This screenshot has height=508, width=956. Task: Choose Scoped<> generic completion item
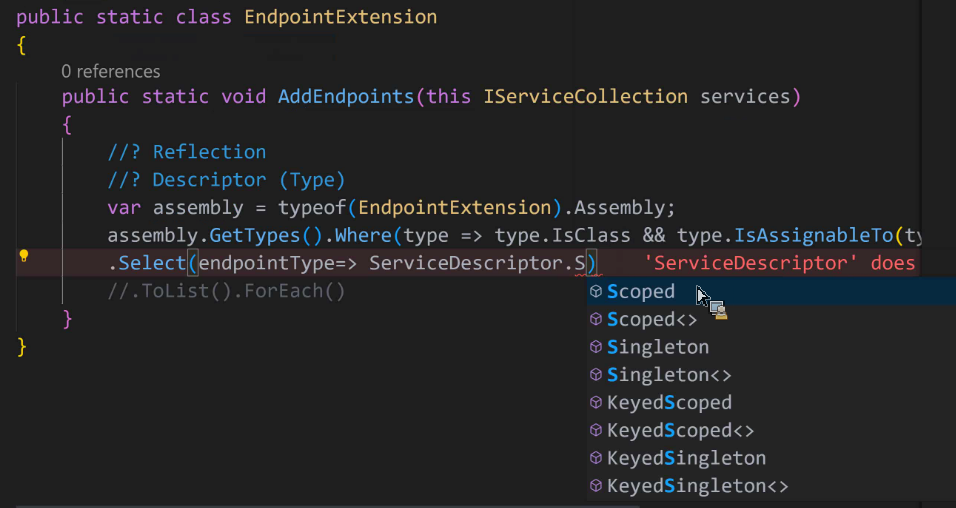[x=652, y=320]
